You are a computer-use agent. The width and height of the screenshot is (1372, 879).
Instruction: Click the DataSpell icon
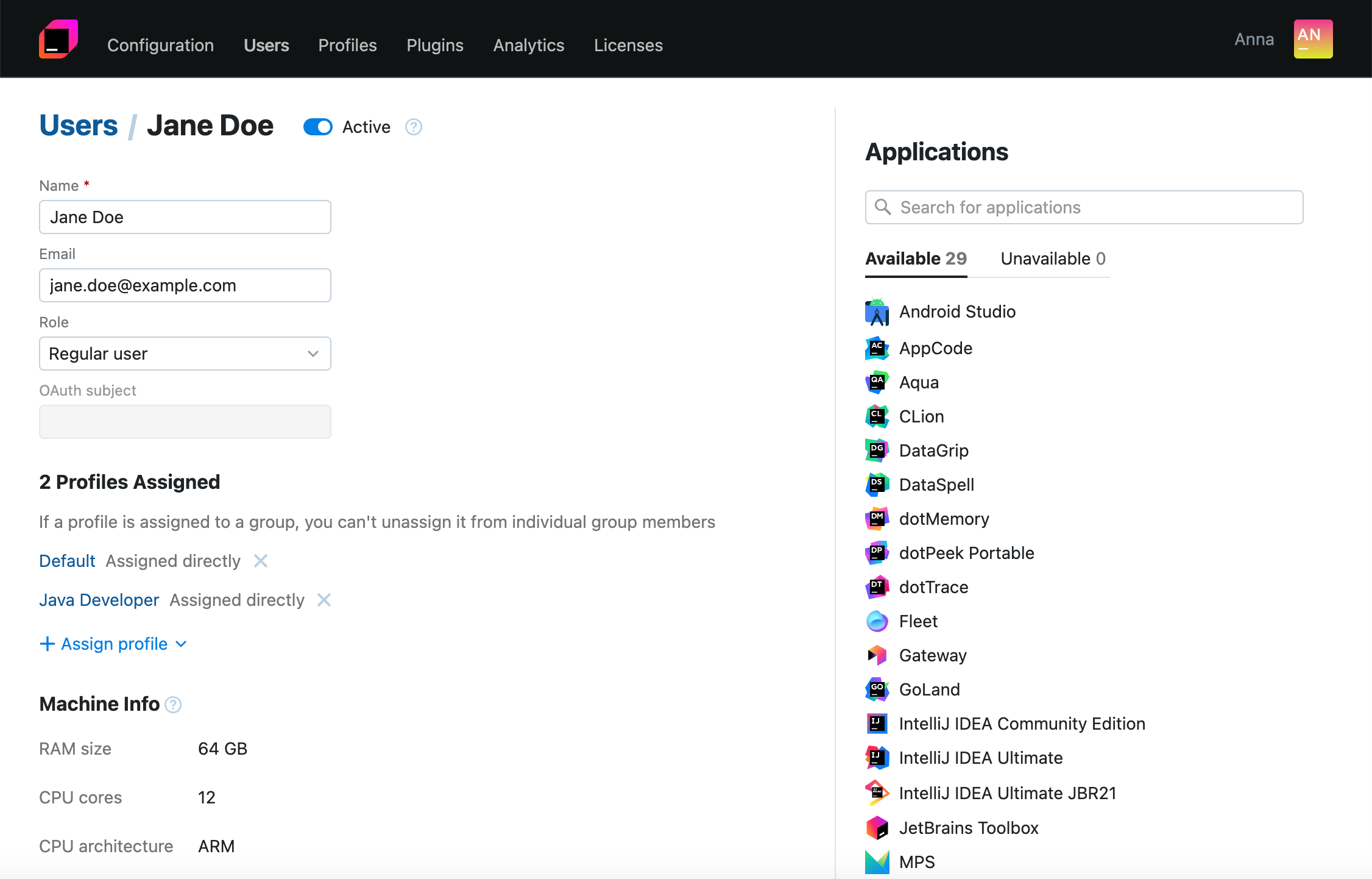pos(877,485)
